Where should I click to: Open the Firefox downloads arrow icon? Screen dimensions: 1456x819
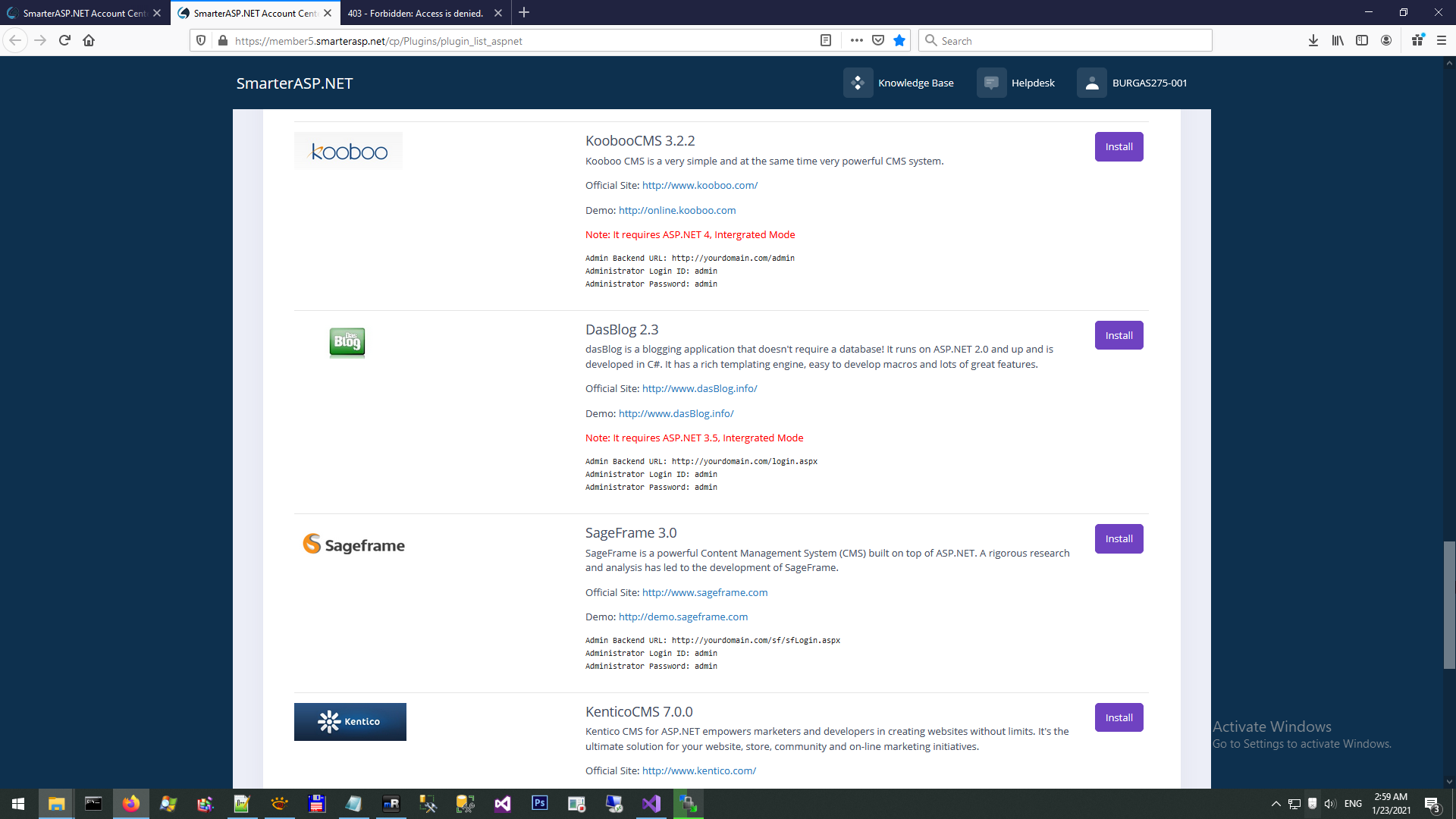(1313, 41)
